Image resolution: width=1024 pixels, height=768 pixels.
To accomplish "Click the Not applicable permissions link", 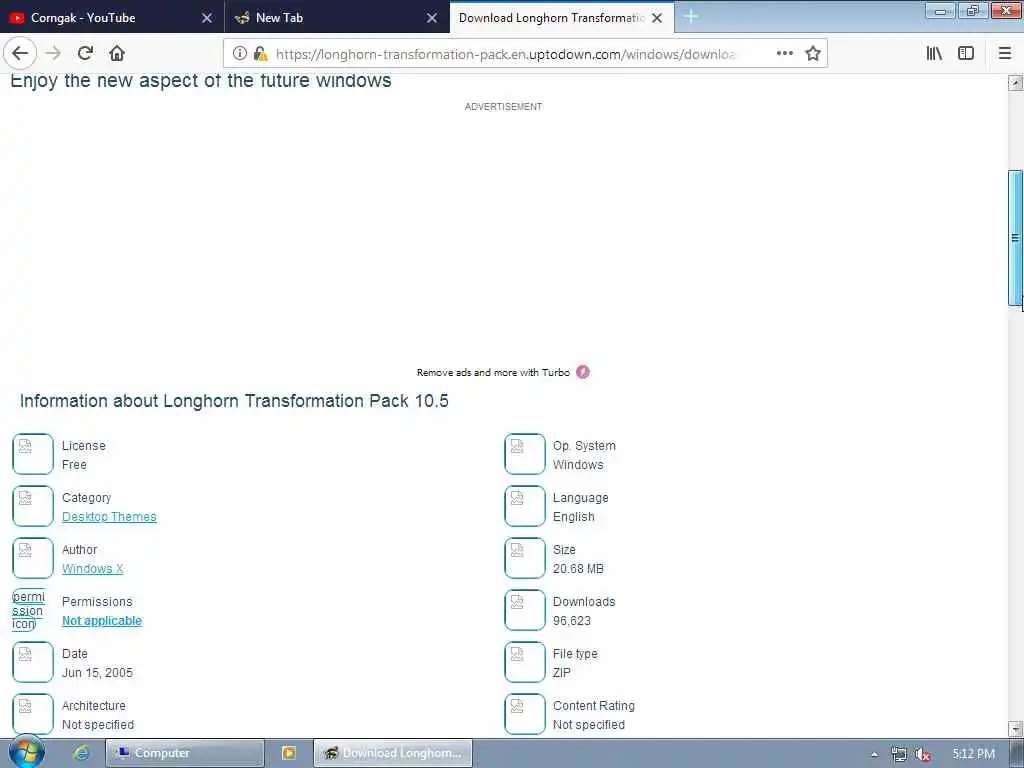I will click(x=102, y=620).
